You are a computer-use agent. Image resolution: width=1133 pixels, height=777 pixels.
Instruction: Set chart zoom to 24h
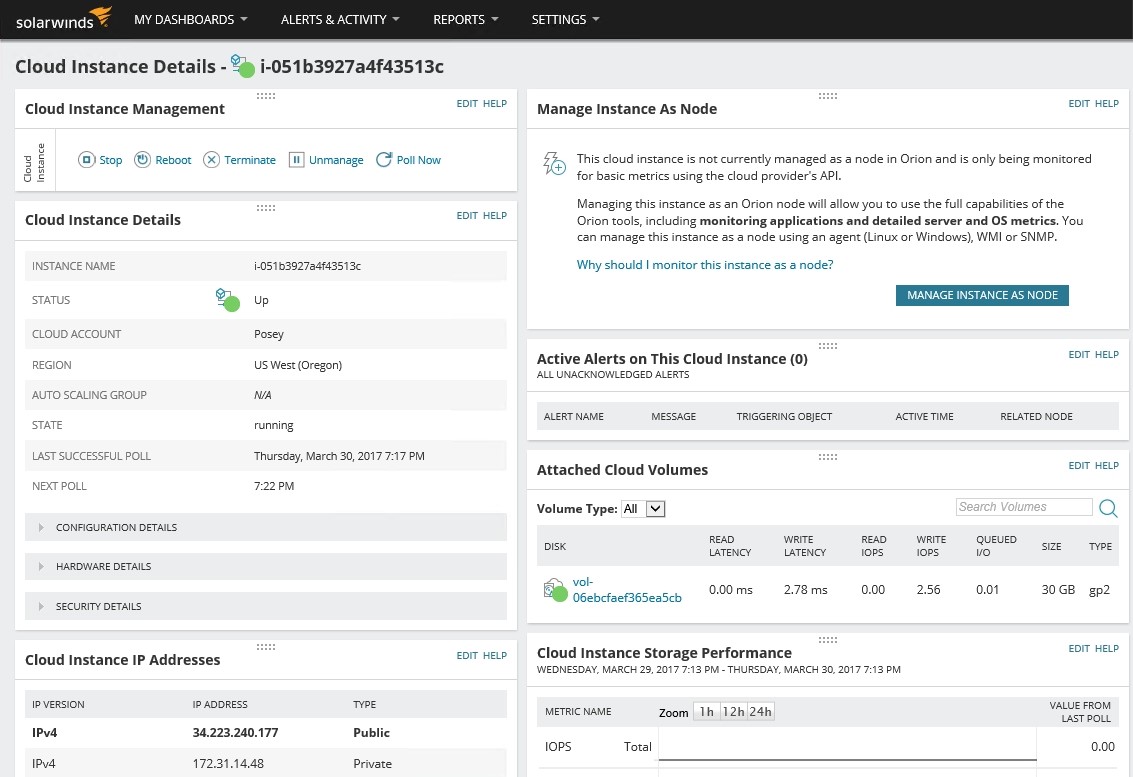point(760,712)
